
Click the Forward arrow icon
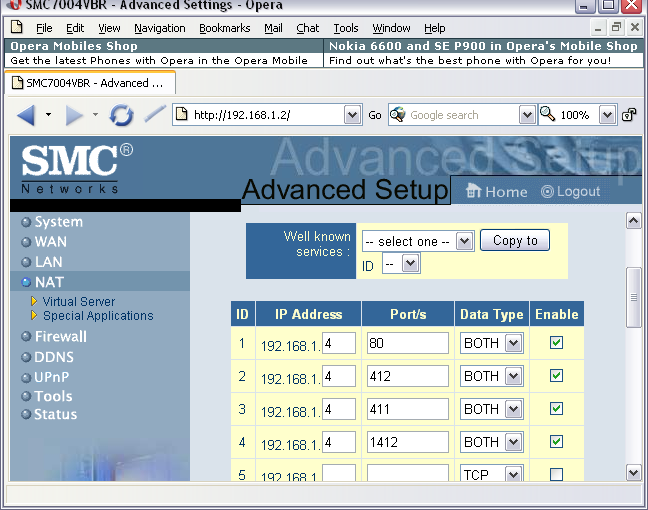74,115
